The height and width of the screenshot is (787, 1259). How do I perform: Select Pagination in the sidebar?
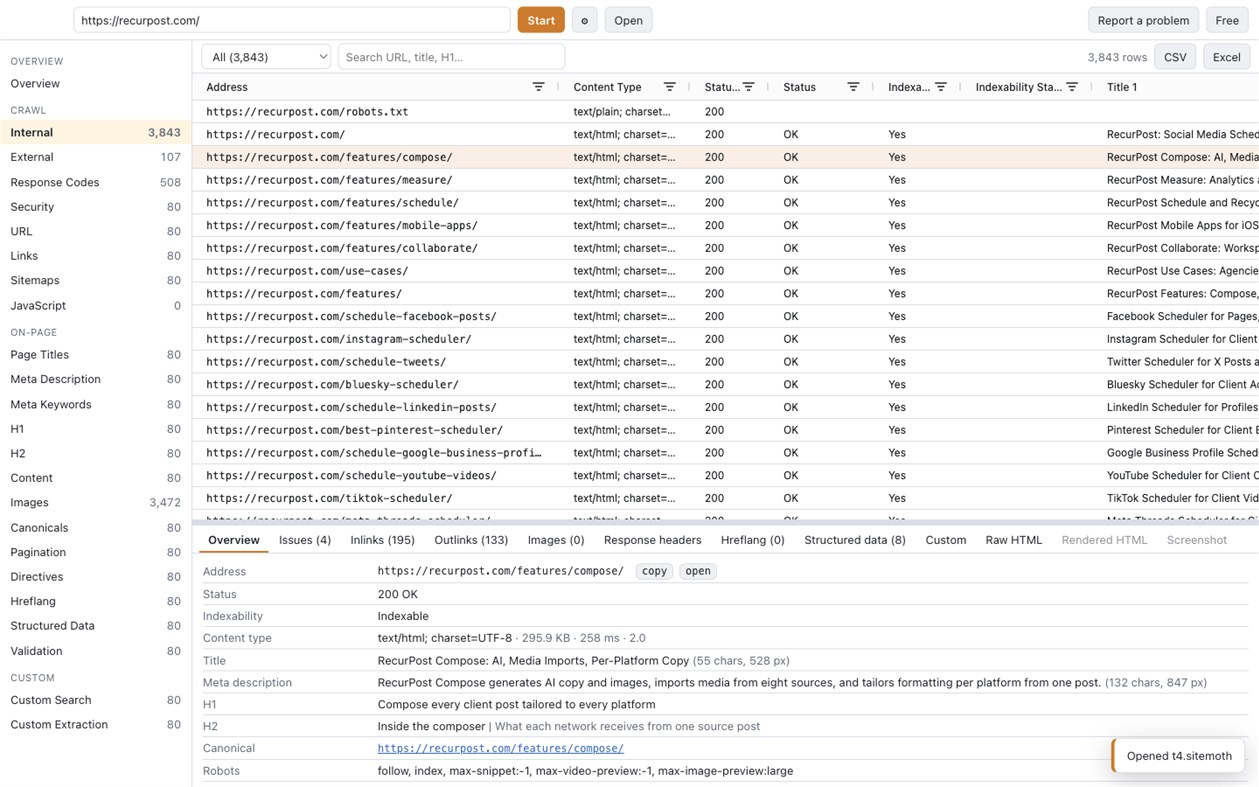tap(96, 552)
